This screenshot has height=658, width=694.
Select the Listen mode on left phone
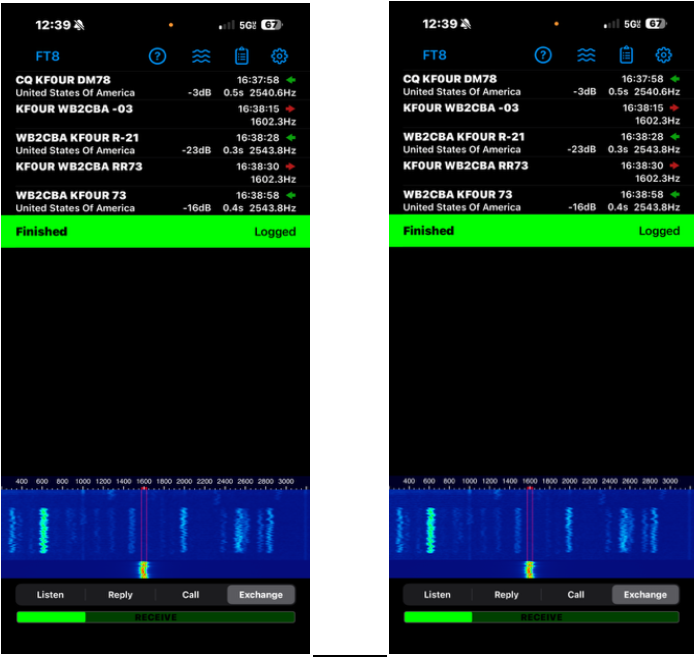click(50, 594)
